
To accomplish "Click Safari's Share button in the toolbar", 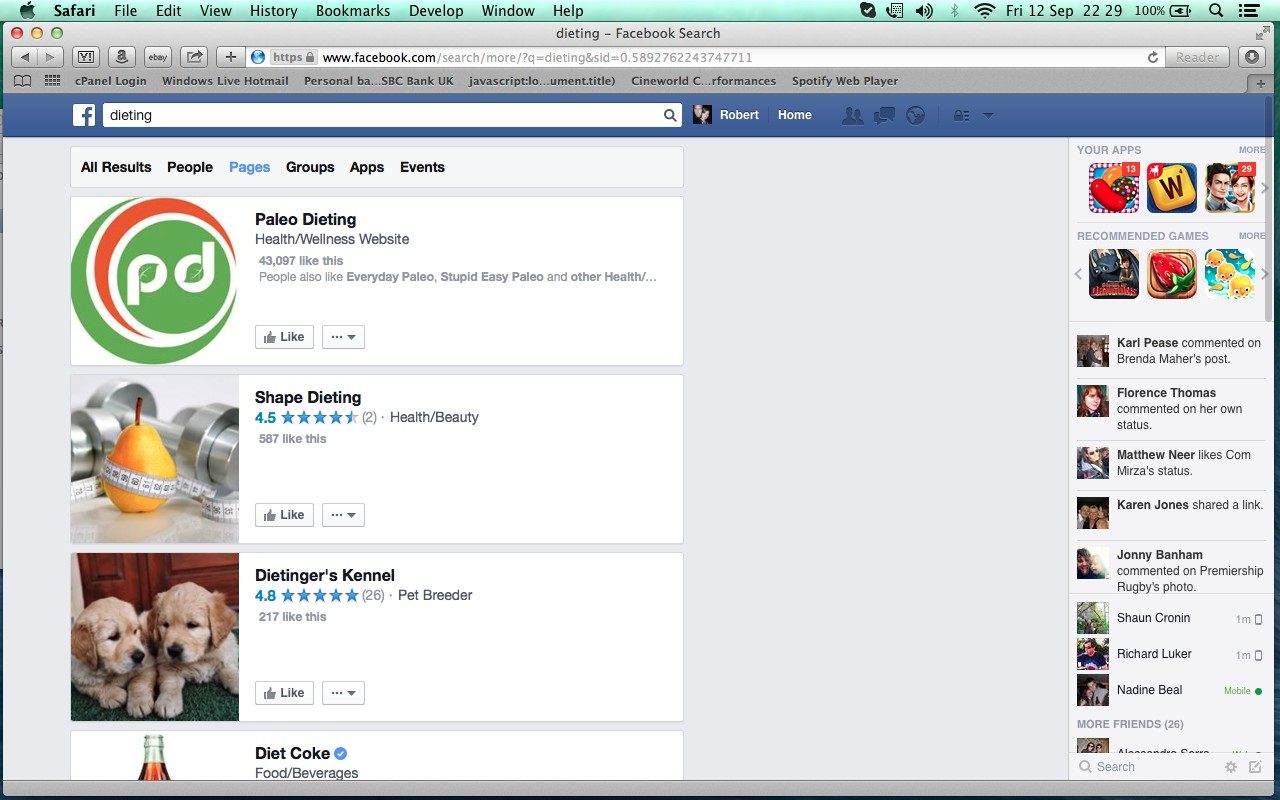I will (x=195, y=57).
